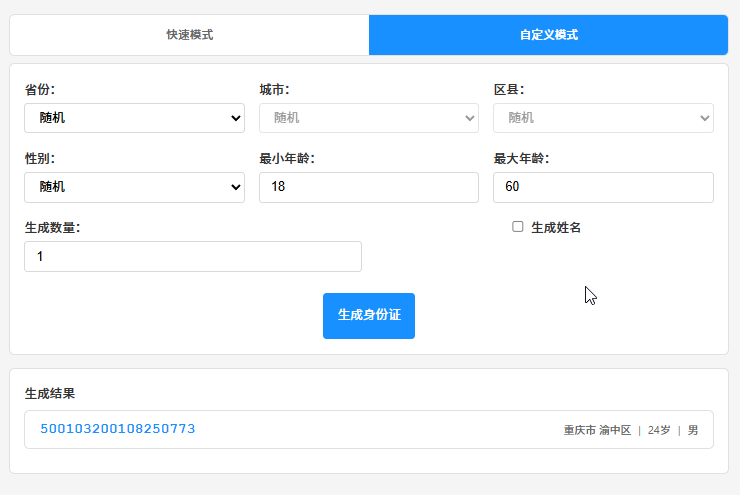Click the 最小年龄 label text

(287, 159)
